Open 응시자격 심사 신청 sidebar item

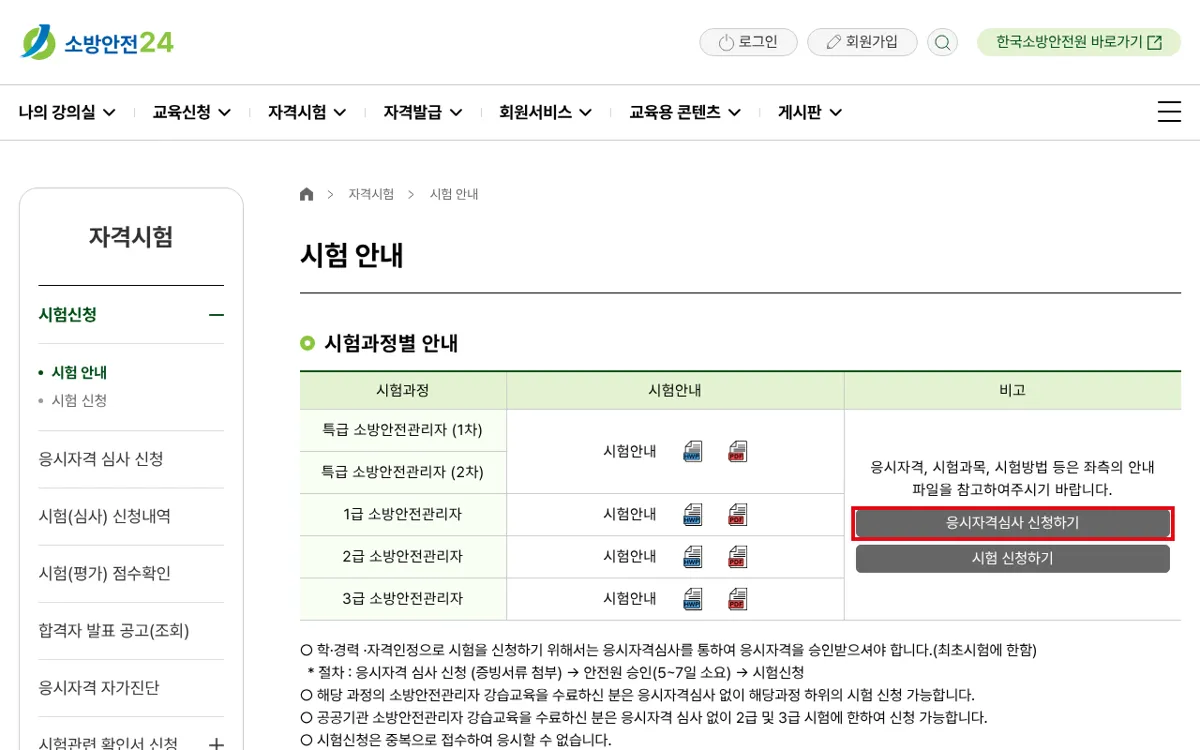101,459
